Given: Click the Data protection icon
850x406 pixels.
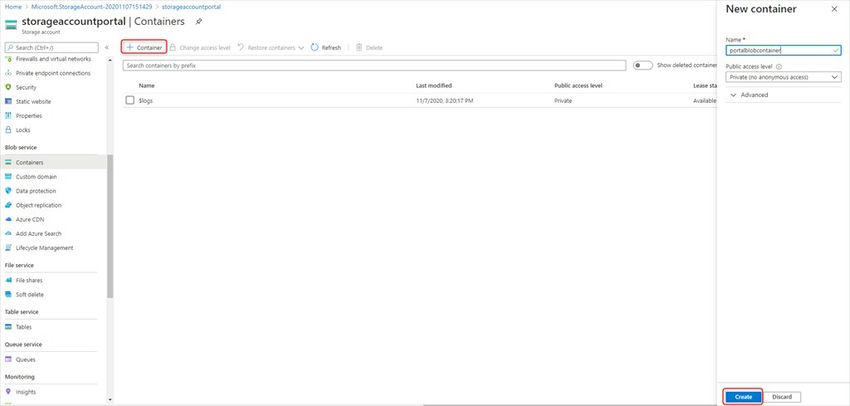Looking at the screenshot, I should pyautogui.click(x=8, y=191).
